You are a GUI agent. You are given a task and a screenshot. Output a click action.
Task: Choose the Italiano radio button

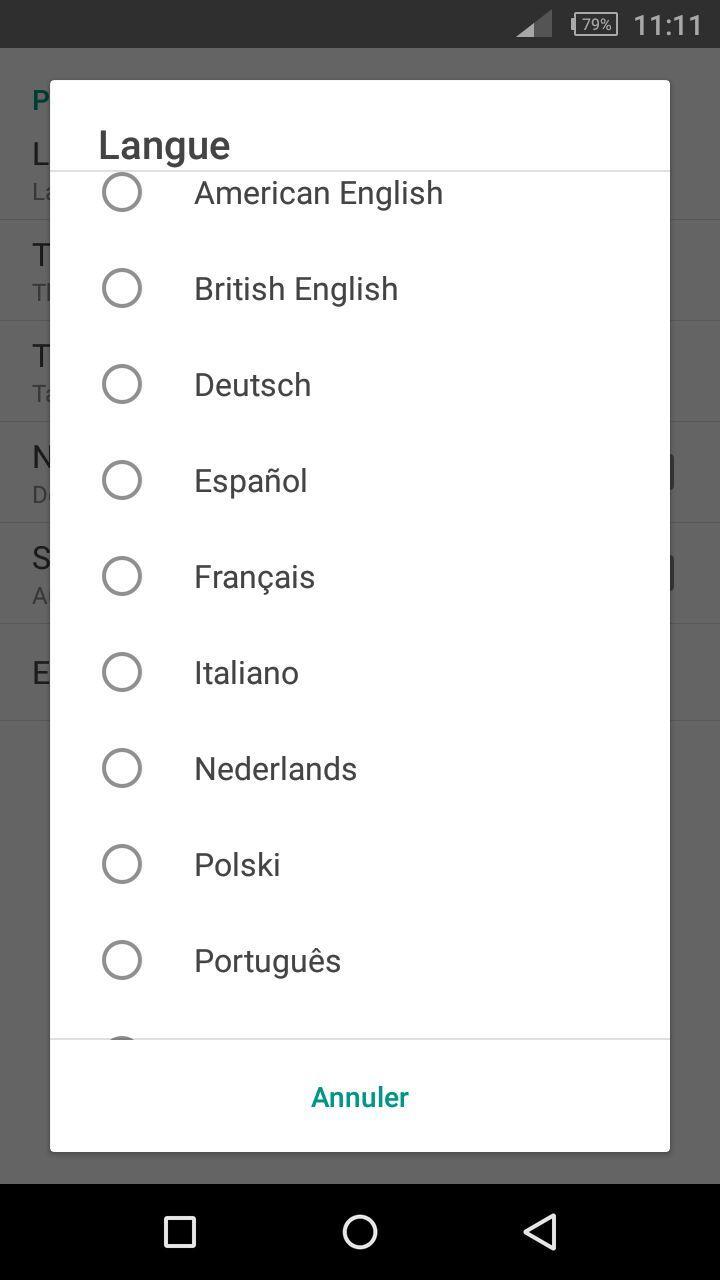pos(122,672)
